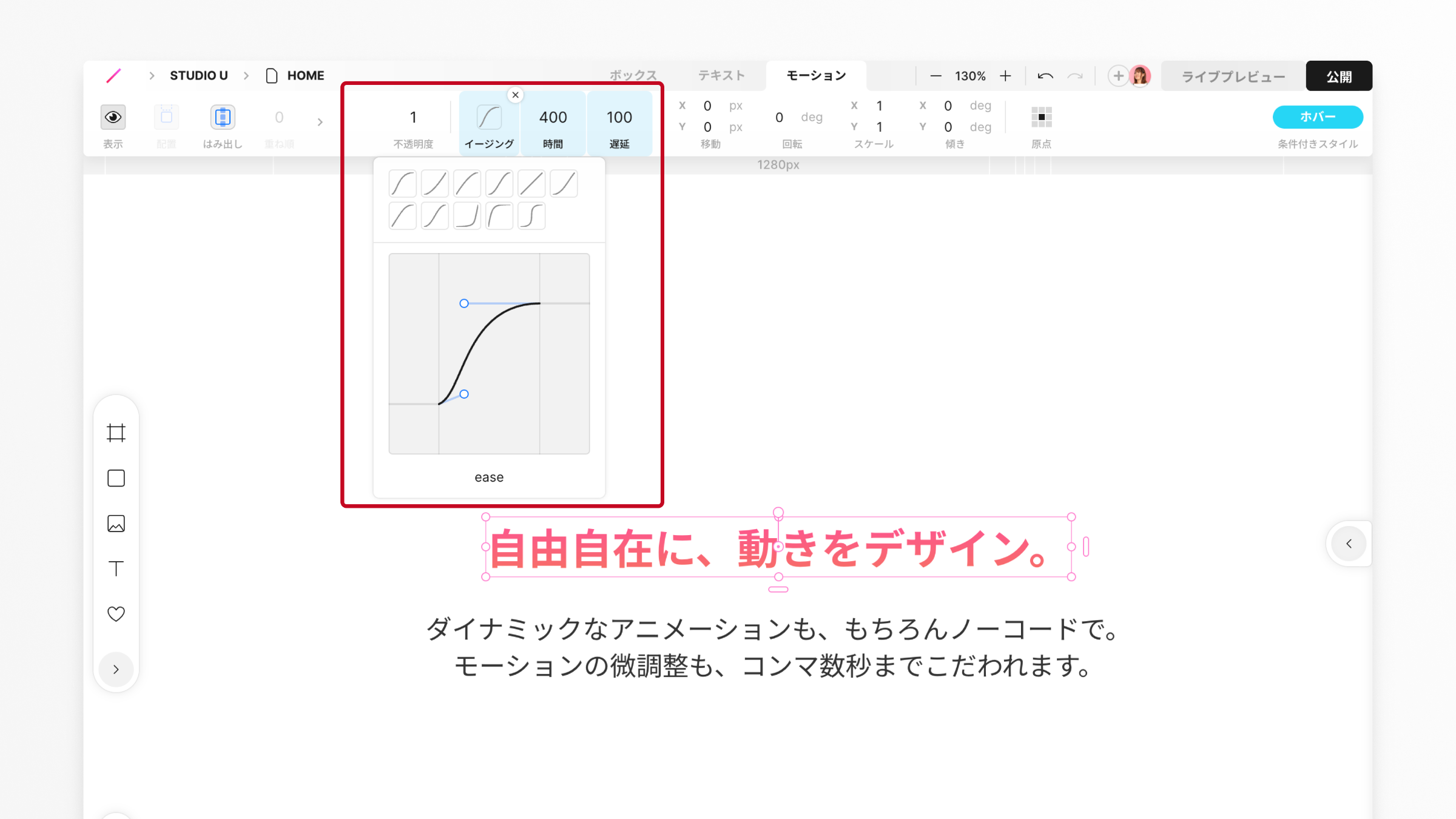
Task: Select the straight linear easing preset
Action: [531, 184]
